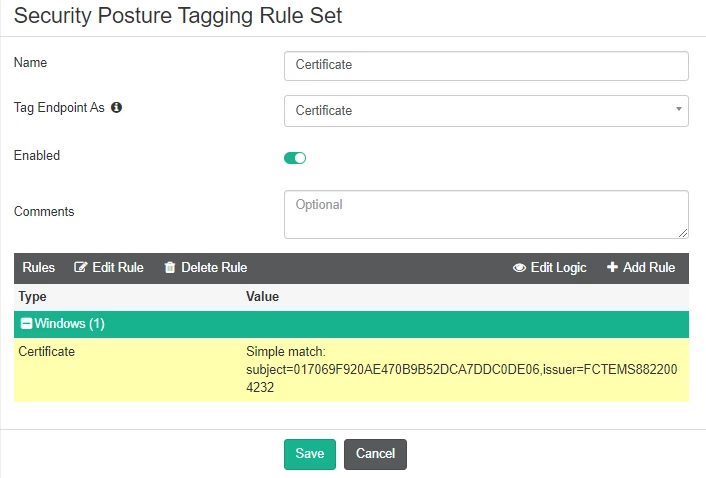Screen dimensions: 706x478
Task: Click the dropdown arrow of Tag Endpoint As
Action: tap(679, 109)
